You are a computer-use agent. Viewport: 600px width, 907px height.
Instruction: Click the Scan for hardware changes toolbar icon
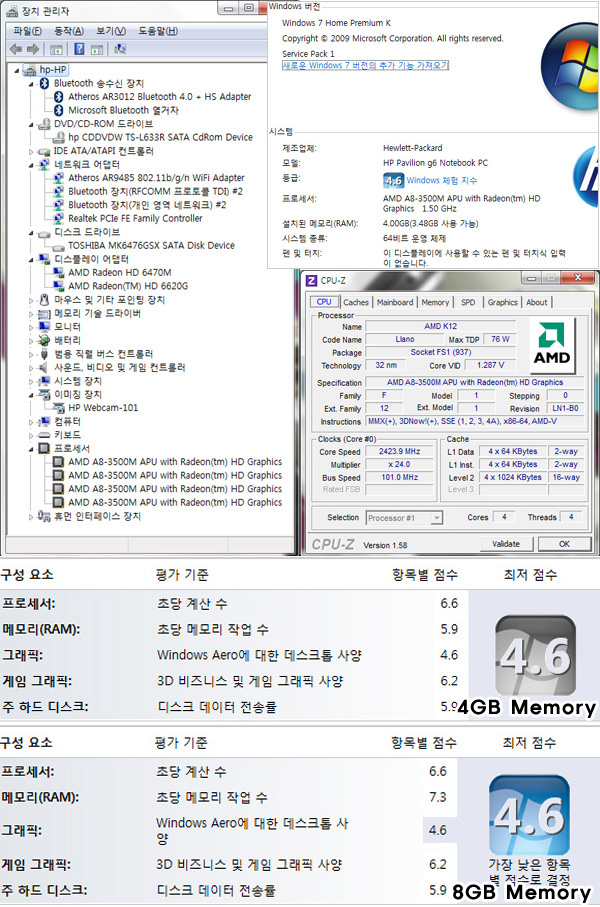(x=120, y=48)
